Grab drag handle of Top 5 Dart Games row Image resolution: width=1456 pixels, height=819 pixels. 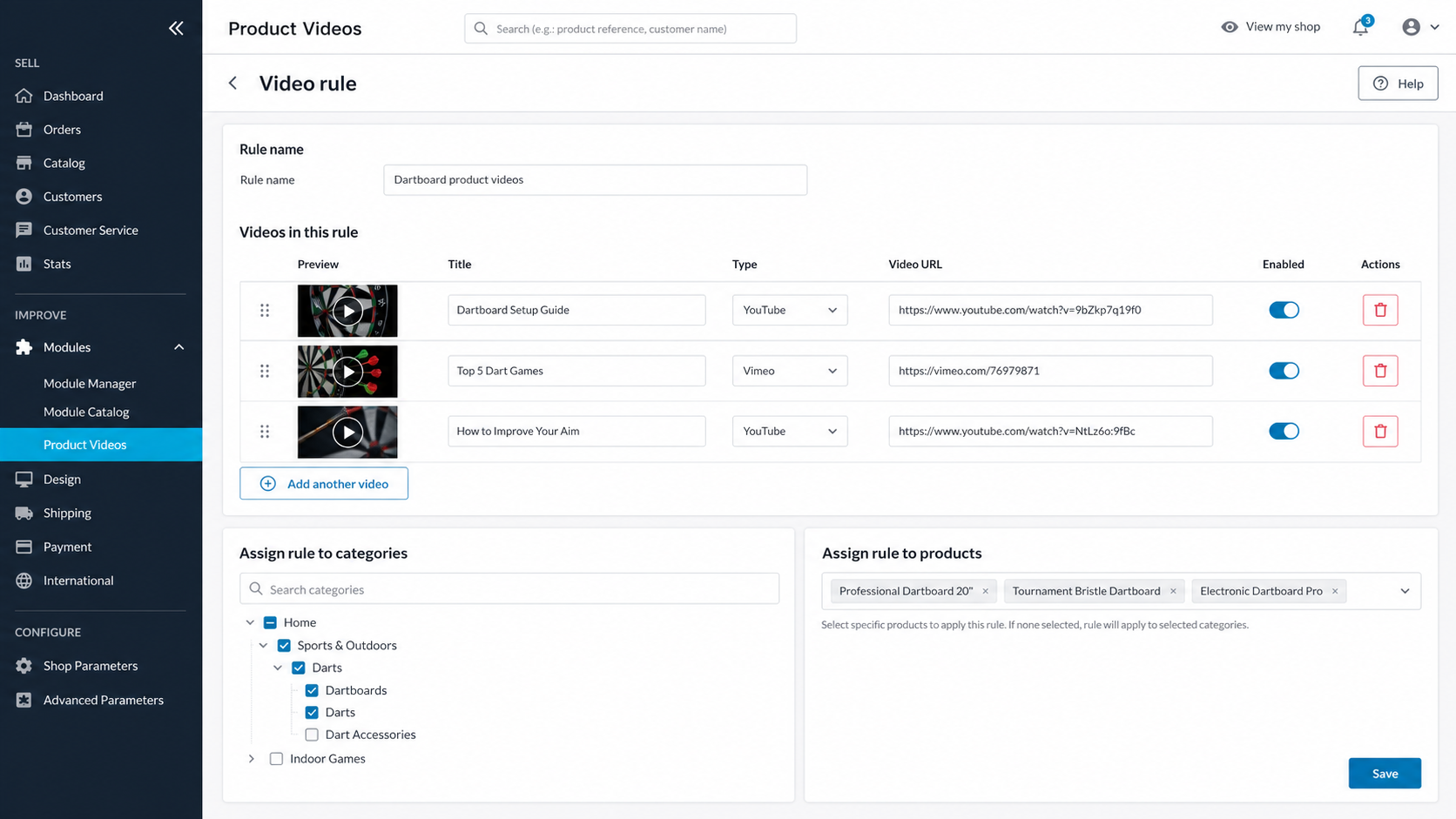[x=265, y=371]
